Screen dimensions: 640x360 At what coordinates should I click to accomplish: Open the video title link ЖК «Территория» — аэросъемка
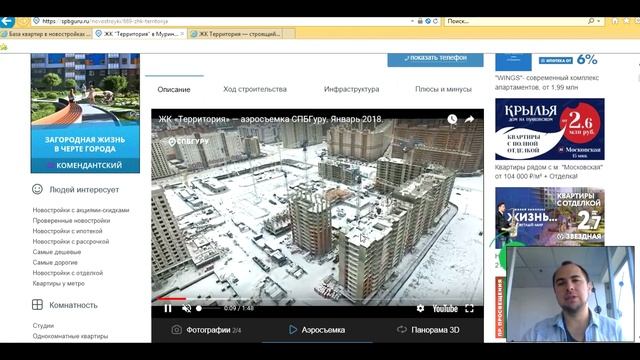click(271, 119)
